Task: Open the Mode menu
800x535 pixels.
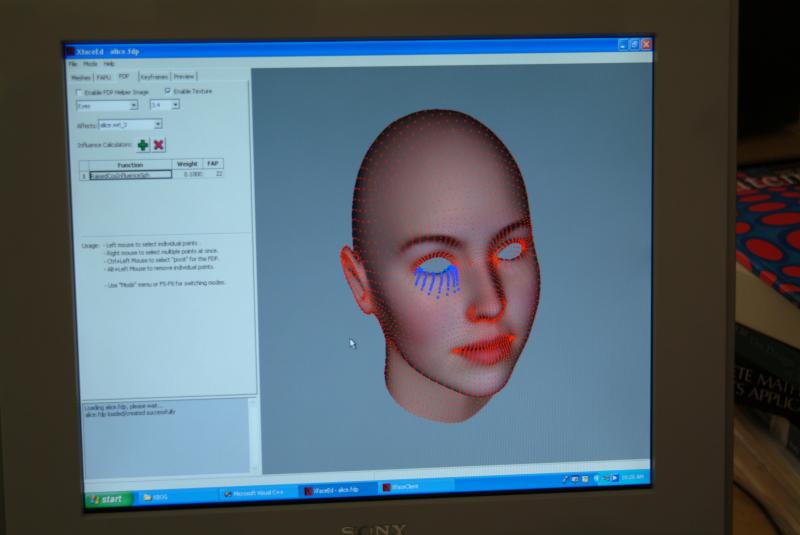Action: pyautogui.click(x=89, y=63)
